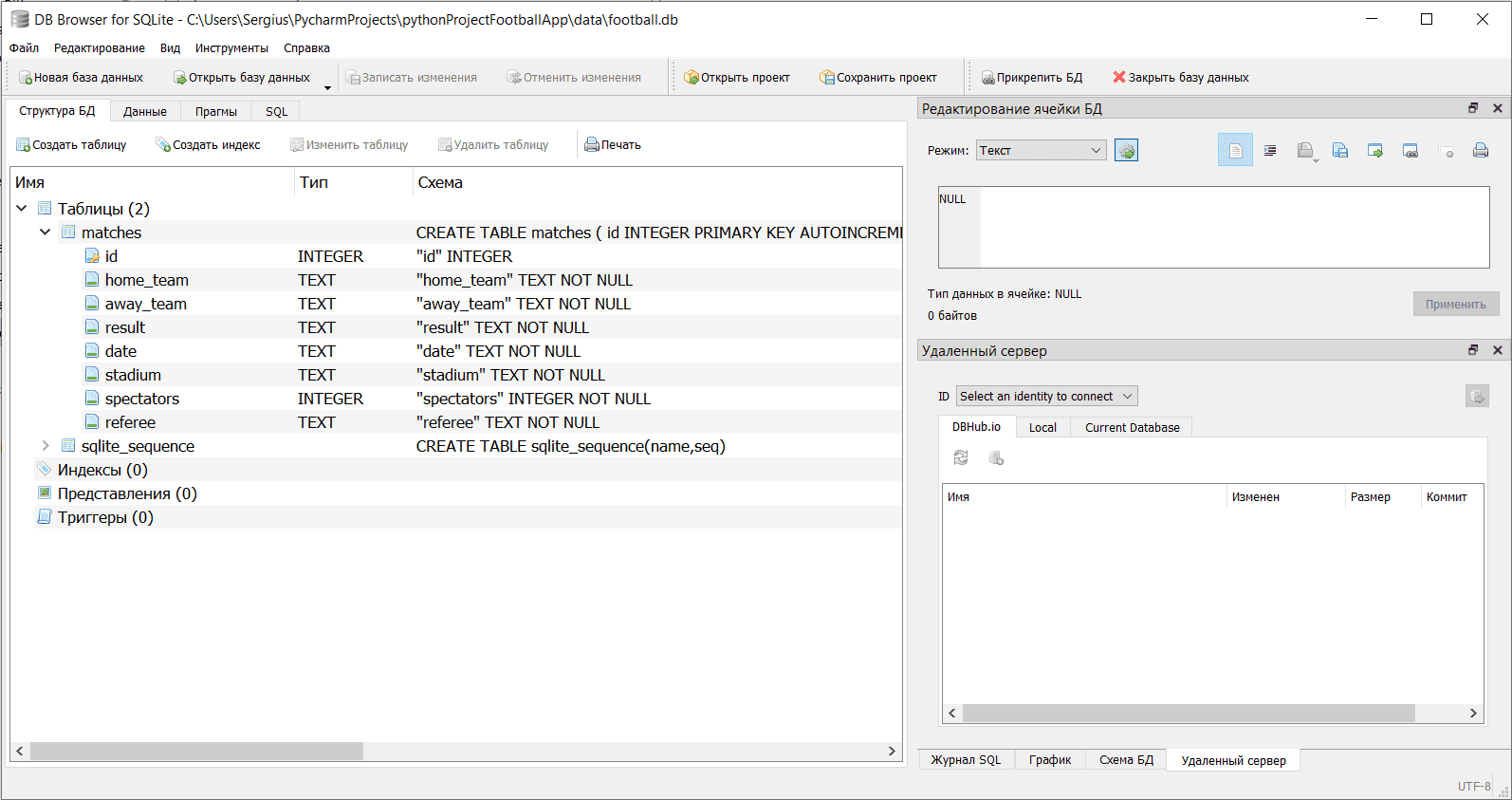Open the Редактирование menu
The width and height of the screenshot is (1512, 800).
(x=100, y=48)
